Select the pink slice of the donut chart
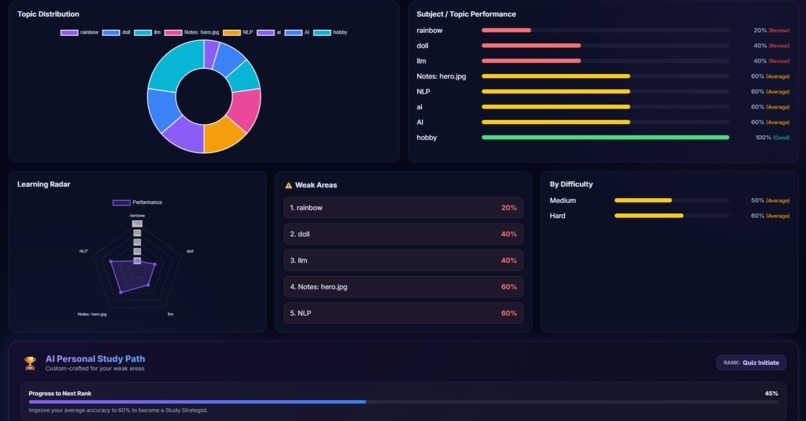Viewport: 806px width, 421px height. 246,108
